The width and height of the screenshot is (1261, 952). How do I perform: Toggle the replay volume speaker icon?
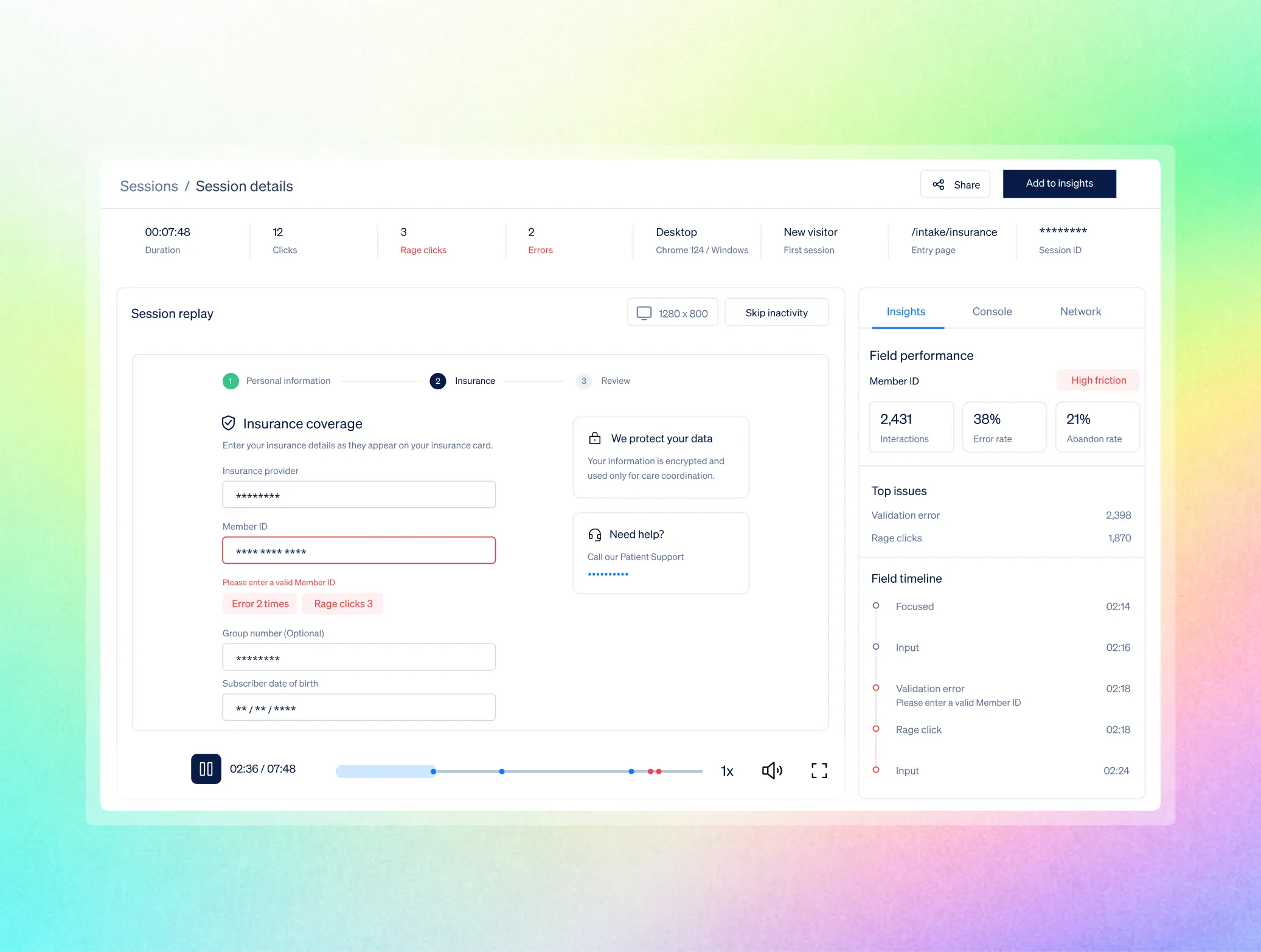(x=772, y=771)
